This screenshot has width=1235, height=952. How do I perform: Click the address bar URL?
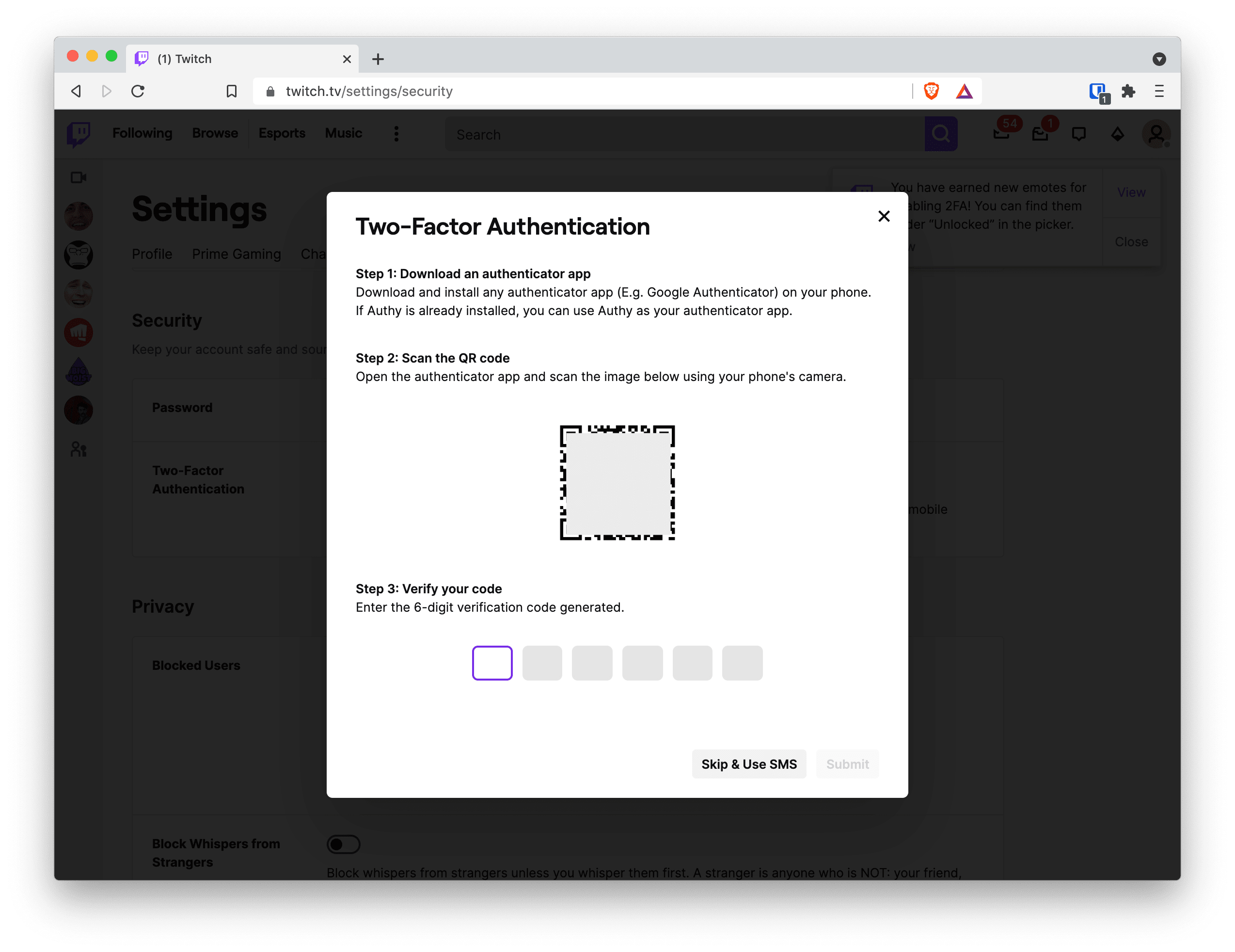pyautogui.click(x=369, y=91)
